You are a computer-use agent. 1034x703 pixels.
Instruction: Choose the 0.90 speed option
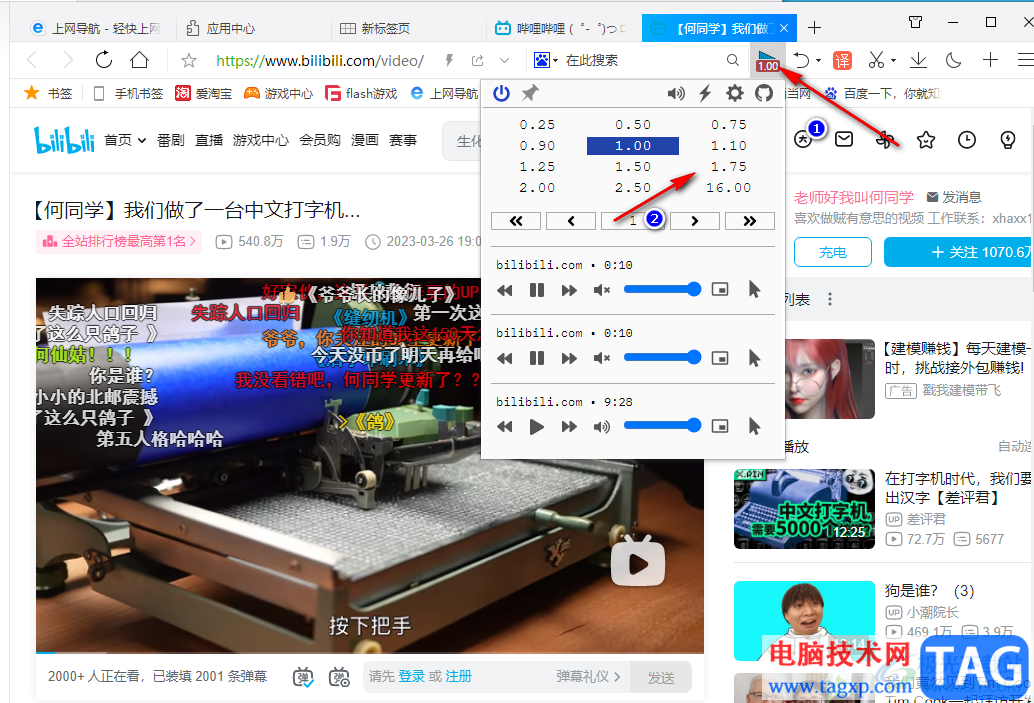[x=537, y=146]
